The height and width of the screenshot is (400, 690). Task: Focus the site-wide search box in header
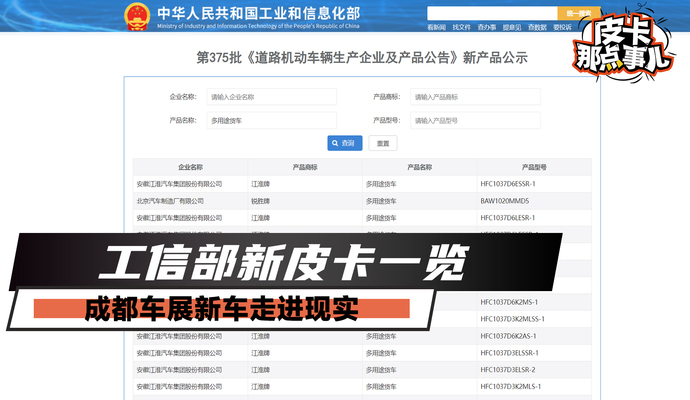(x=492, y=13)
